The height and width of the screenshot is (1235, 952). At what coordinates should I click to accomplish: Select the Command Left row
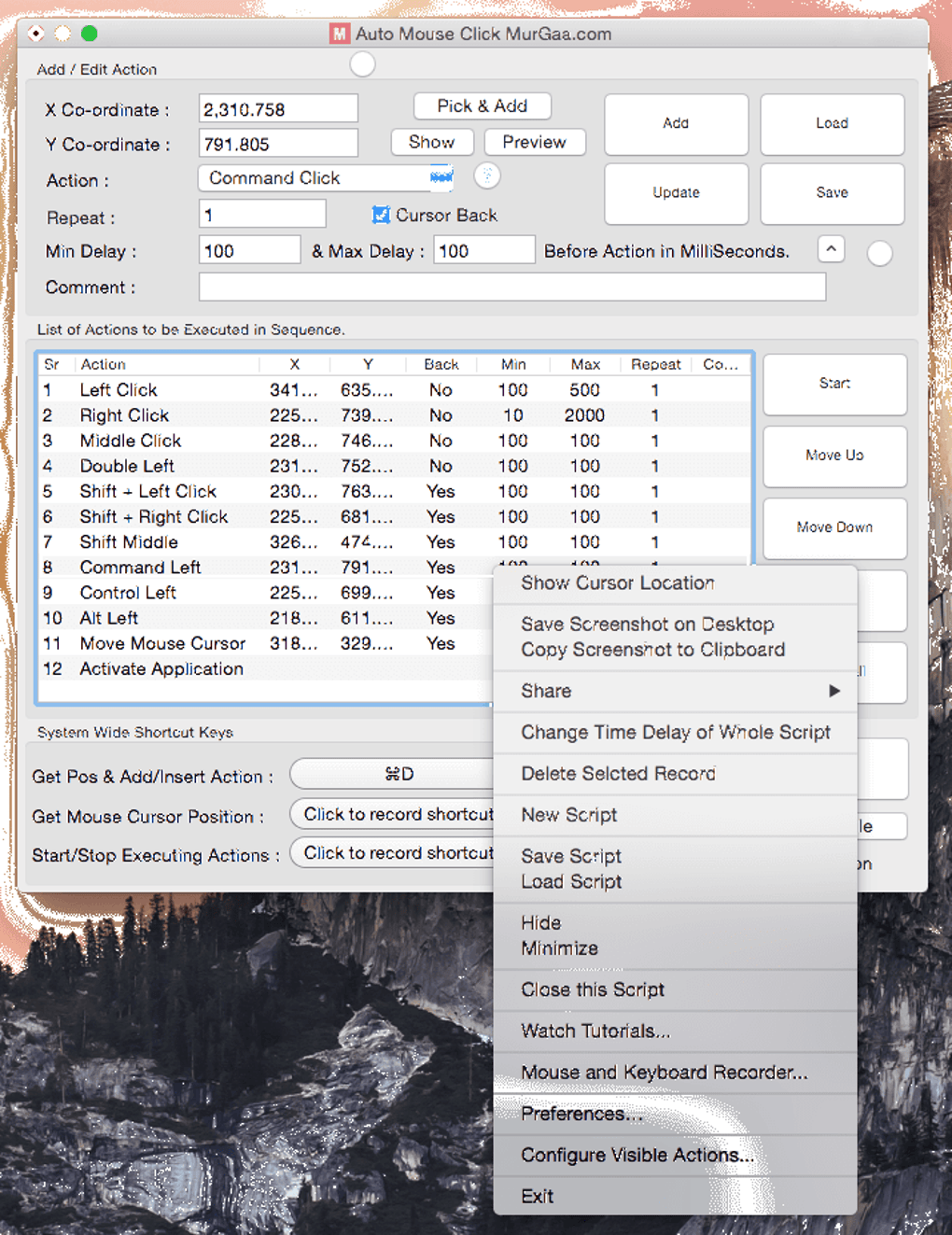(x=266, y=567)
